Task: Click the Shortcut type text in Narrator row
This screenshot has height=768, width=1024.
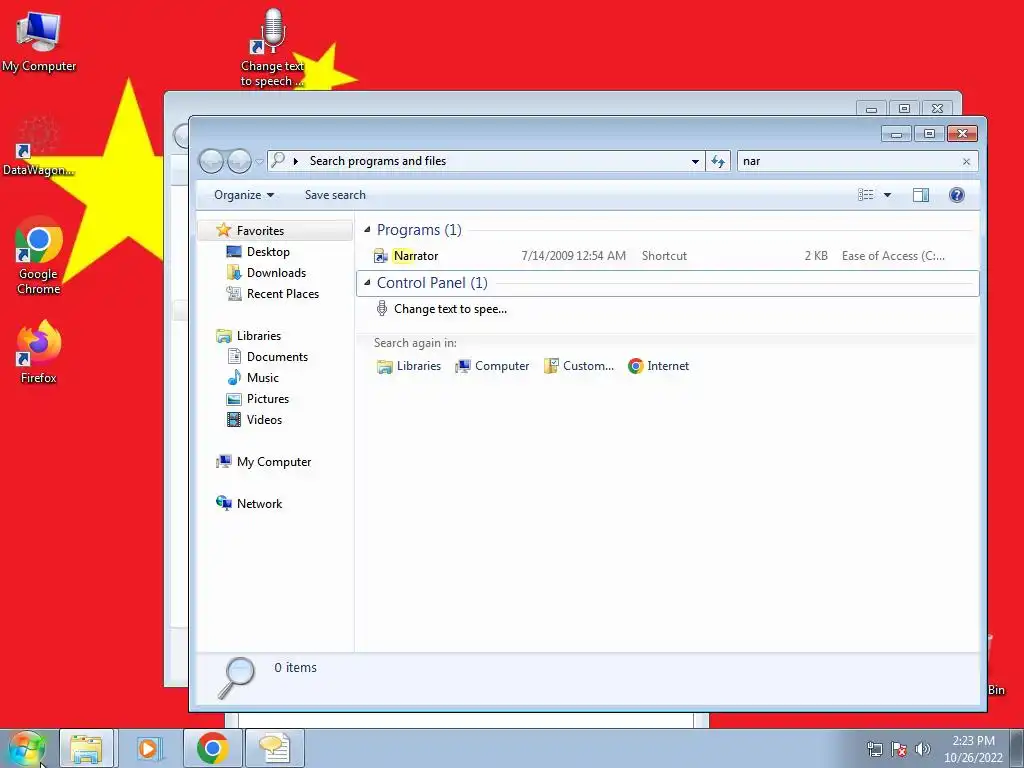Action: tap(664, 256)
